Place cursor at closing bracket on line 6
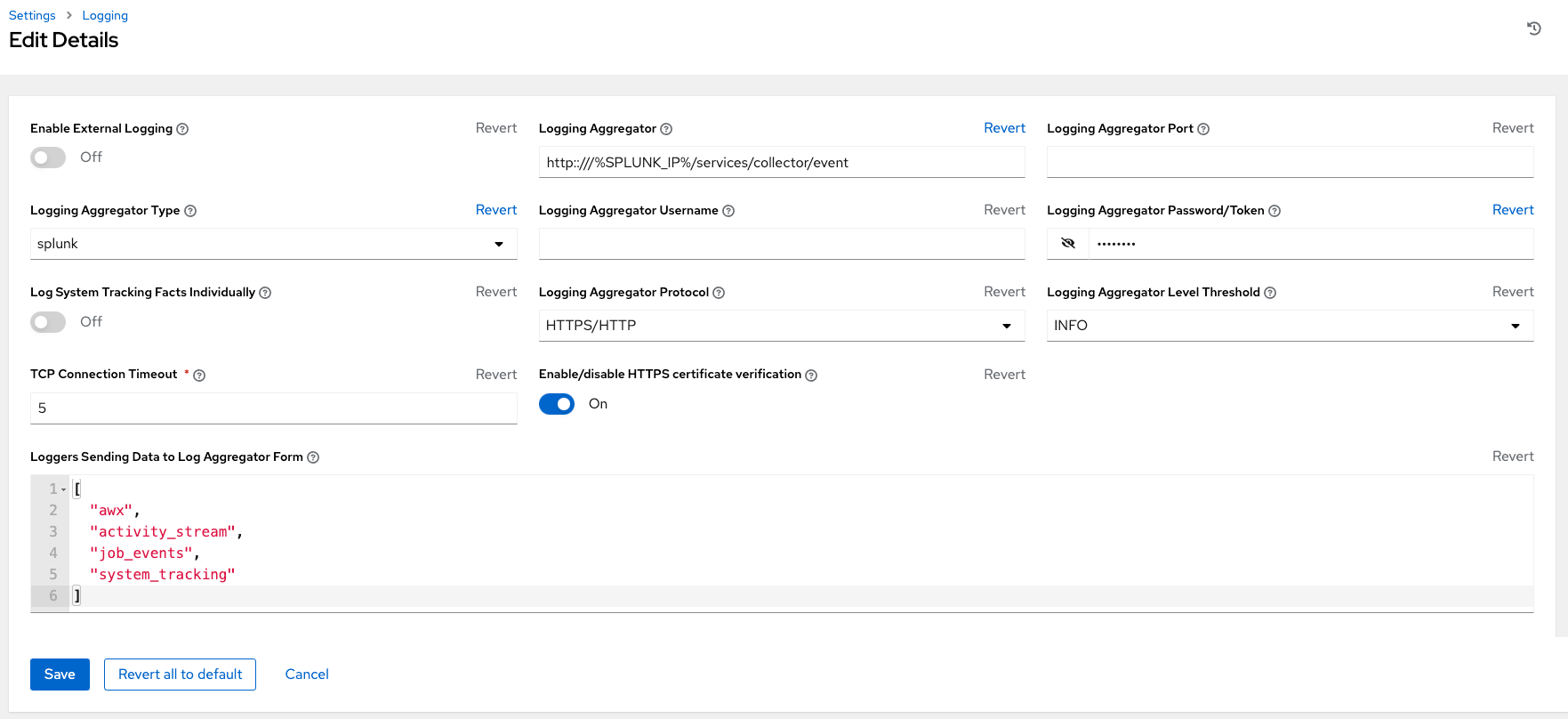 click(77, 596)
